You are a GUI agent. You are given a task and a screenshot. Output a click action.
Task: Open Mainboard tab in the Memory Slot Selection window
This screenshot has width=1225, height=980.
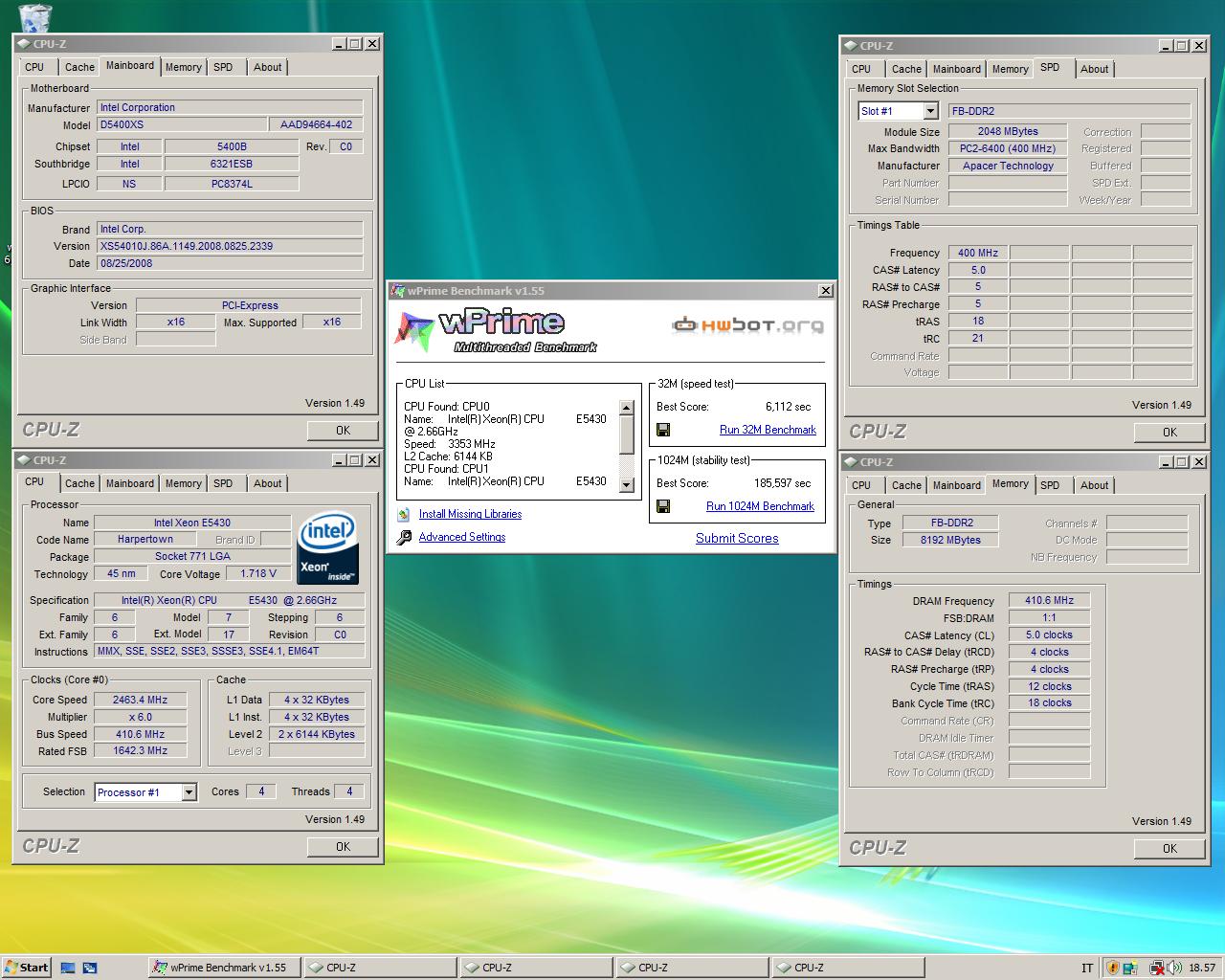(x=956, y=69)
